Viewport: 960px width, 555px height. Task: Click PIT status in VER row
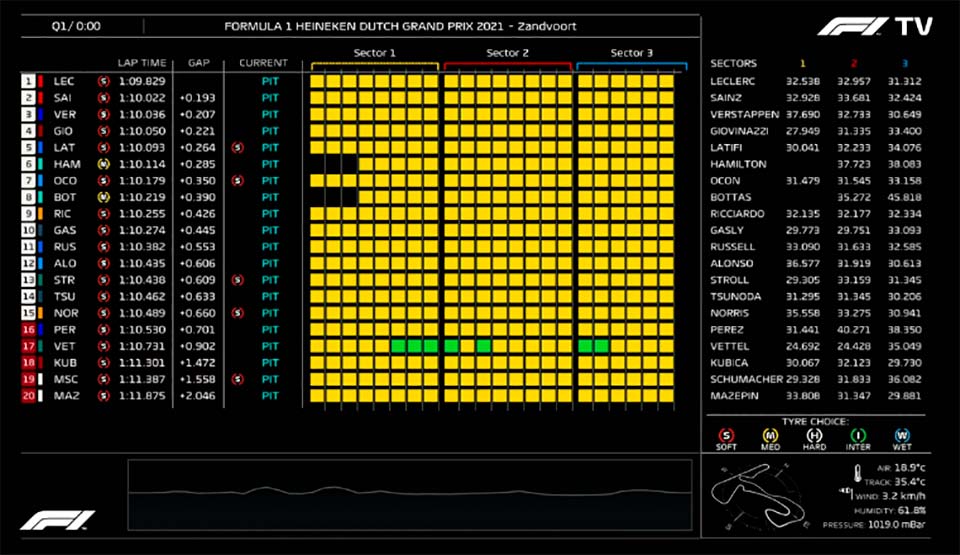tap(270, 114)
